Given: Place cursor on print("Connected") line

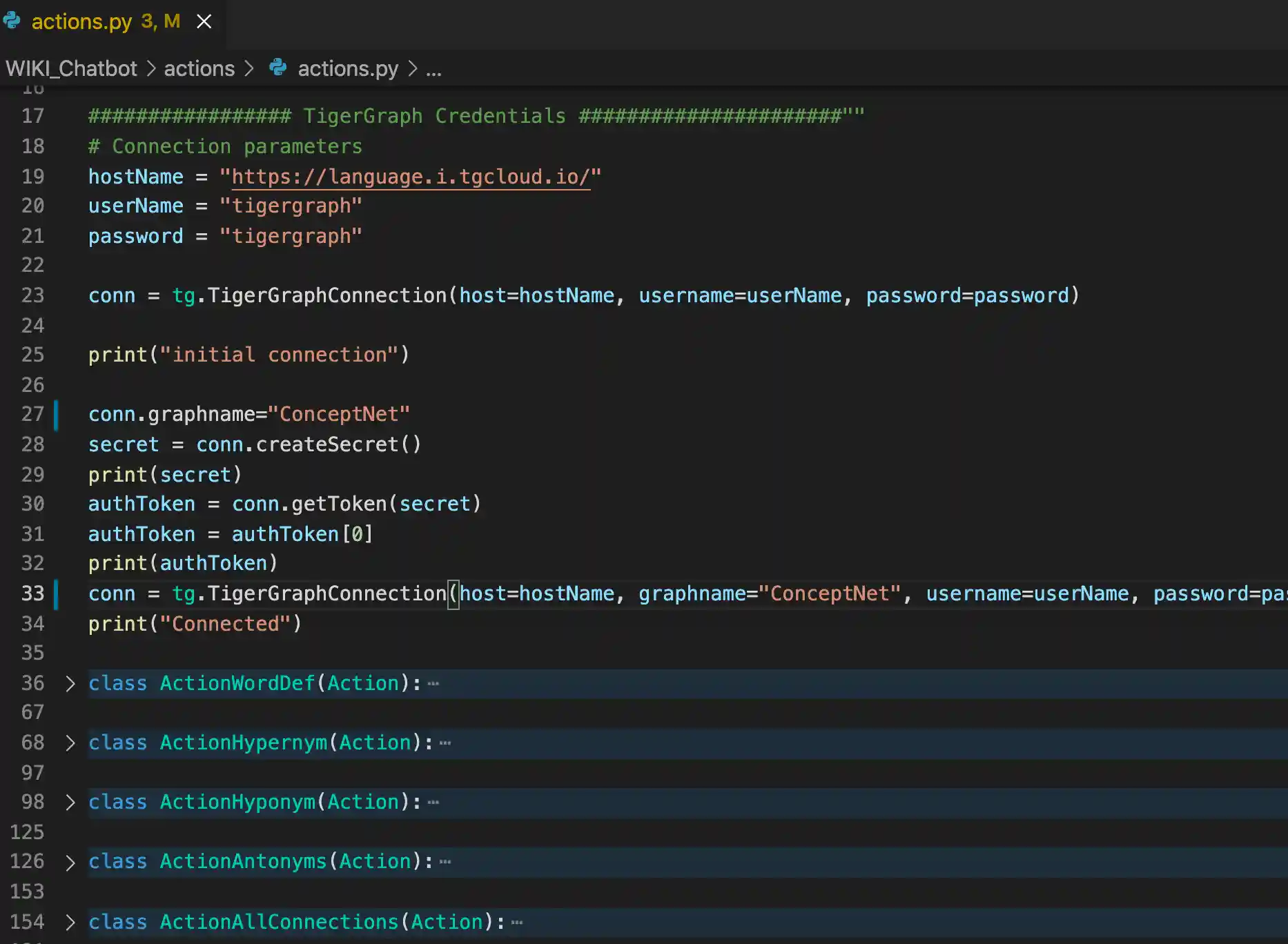Looking at the screenshot, I should pyautogui.click(x=195, y=625).
